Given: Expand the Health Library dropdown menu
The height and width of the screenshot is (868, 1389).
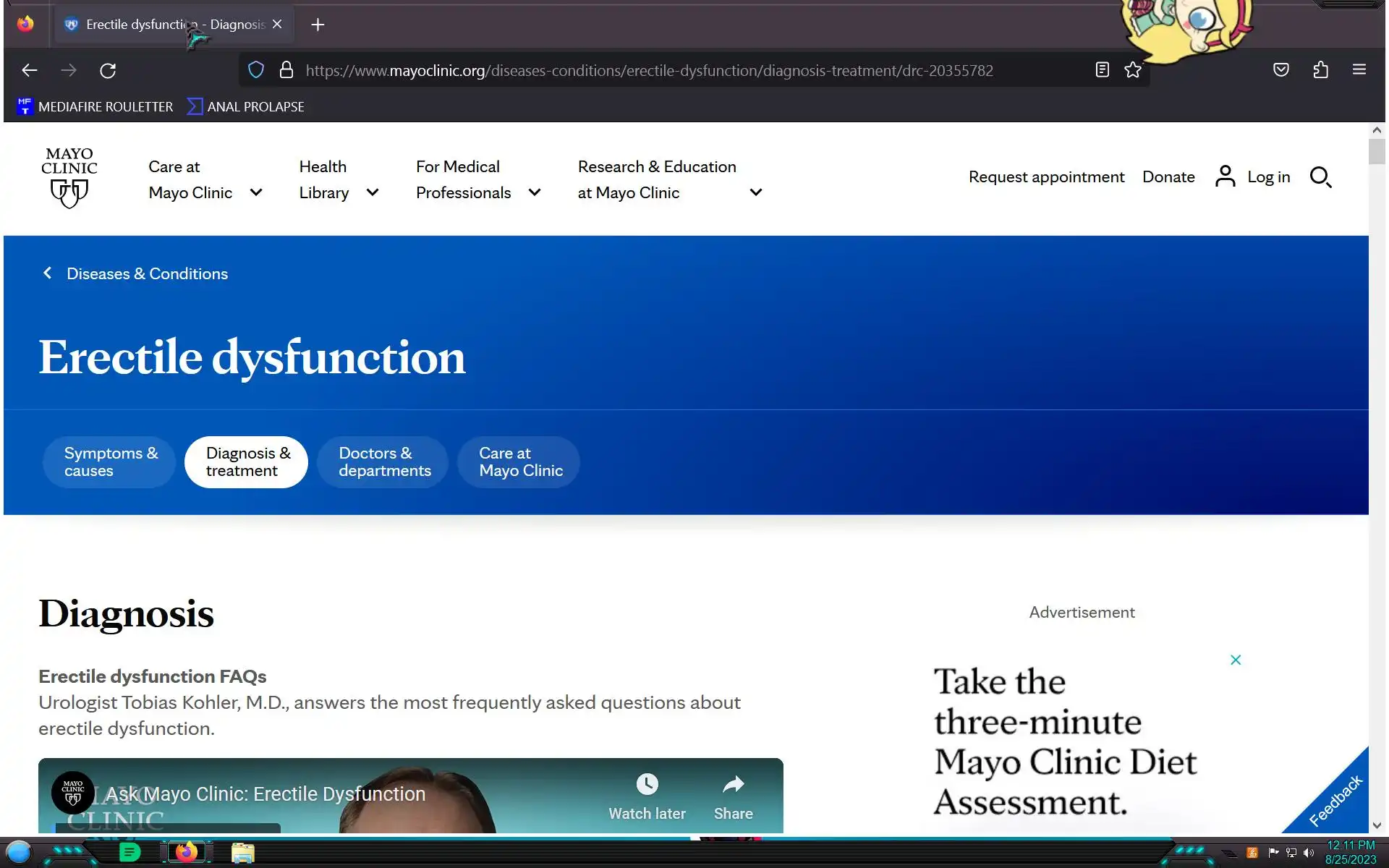Looking at the screenshot, I should click(x=373, y=192).
